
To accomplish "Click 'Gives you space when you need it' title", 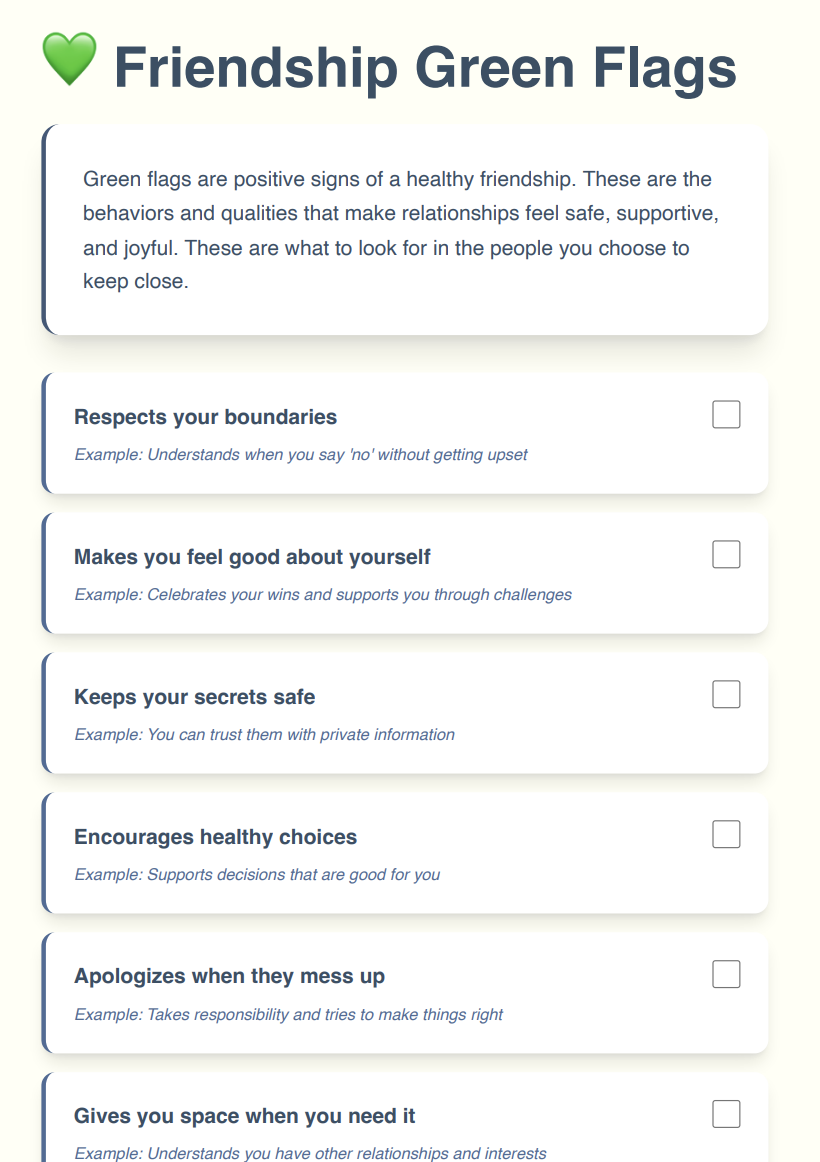I will (244, 1116).
